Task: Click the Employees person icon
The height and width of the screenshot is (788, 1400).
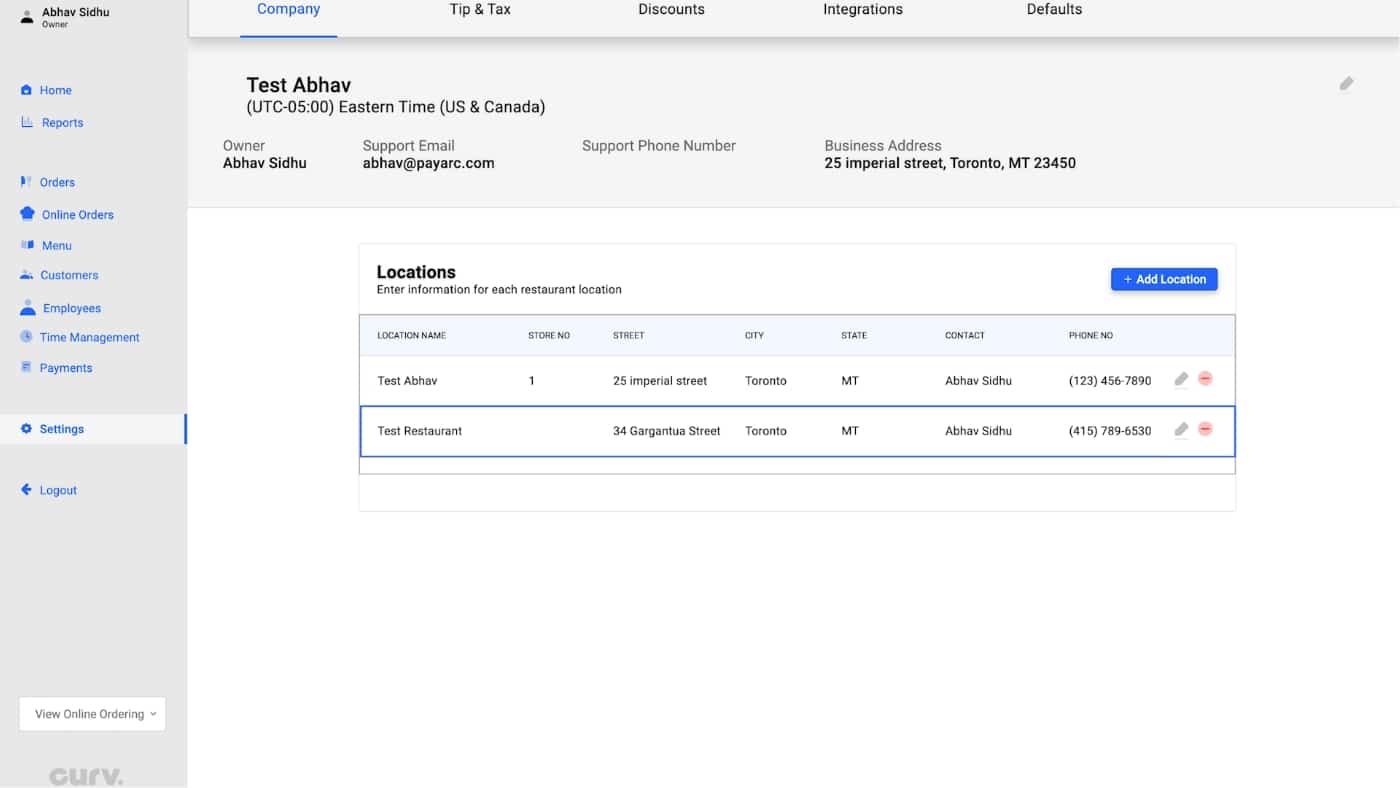Action: pyautogui.click(x=28, y=308)
